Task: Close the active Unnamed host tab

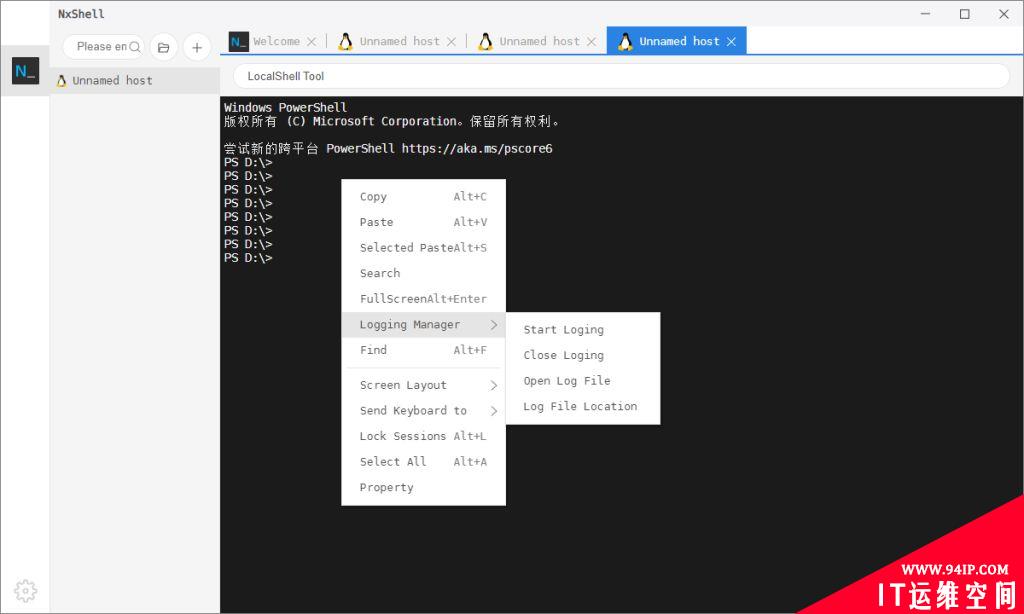Action: tap(731, 42)
